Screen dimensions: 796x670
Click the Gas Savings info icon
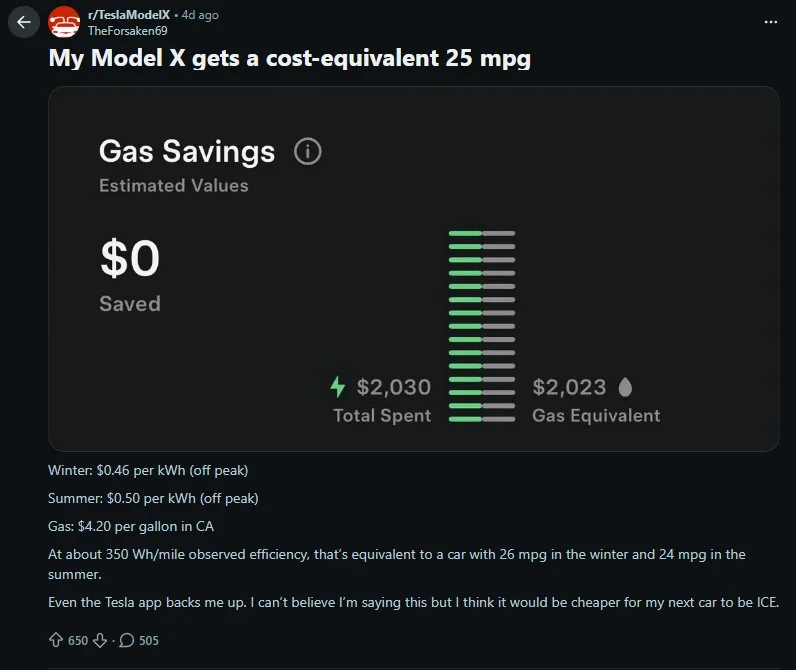(308, 152)
